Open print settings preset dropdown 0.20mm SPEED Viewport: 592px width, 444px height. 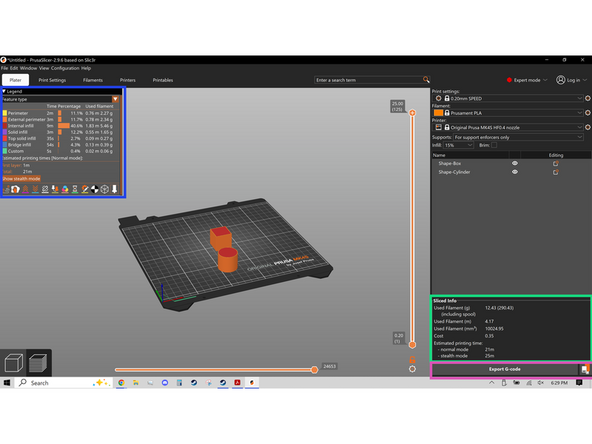point(509,98)
